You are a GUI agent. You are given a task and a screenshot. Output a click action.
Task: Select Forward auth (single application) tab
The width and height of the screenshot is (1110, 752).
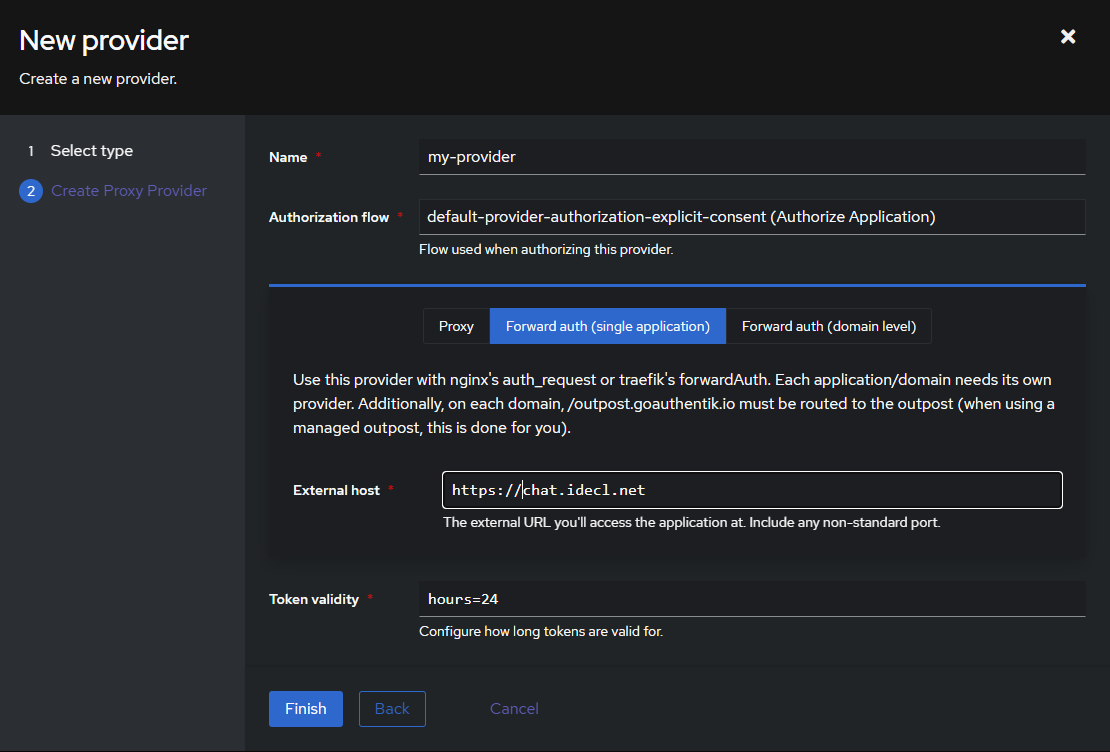(x=607, y=326)
